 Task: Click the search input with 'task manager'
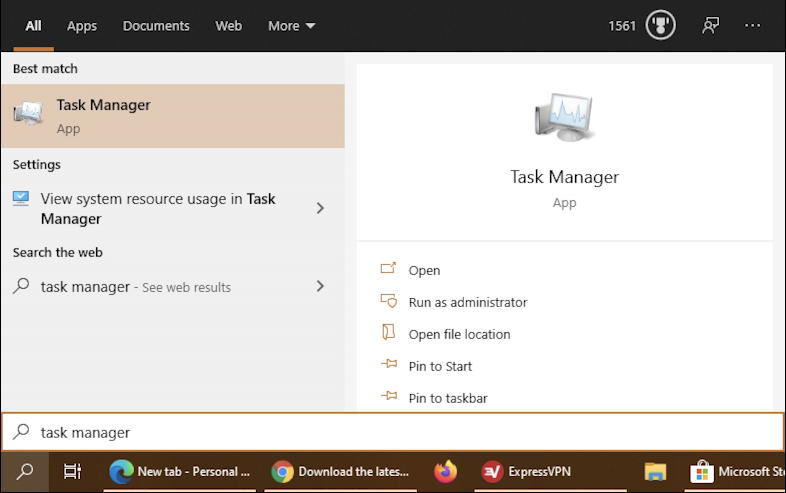click(393, 432)
